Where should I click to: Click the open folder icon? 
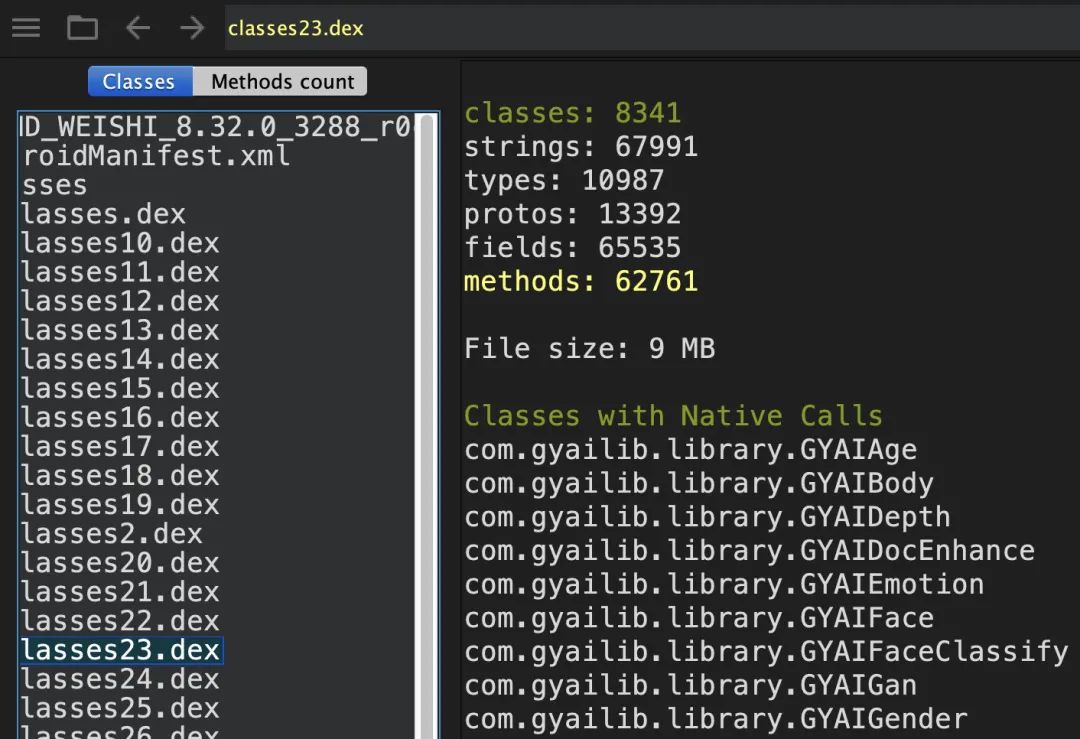(82, 28)
